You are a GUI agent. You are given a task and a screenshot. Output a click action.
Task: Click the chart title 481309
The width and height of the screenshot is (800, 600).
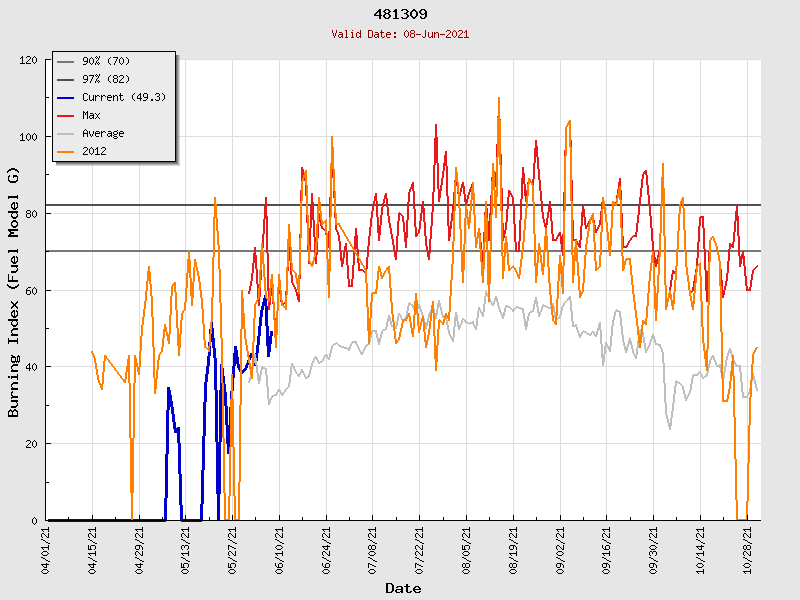pos(400,14)
